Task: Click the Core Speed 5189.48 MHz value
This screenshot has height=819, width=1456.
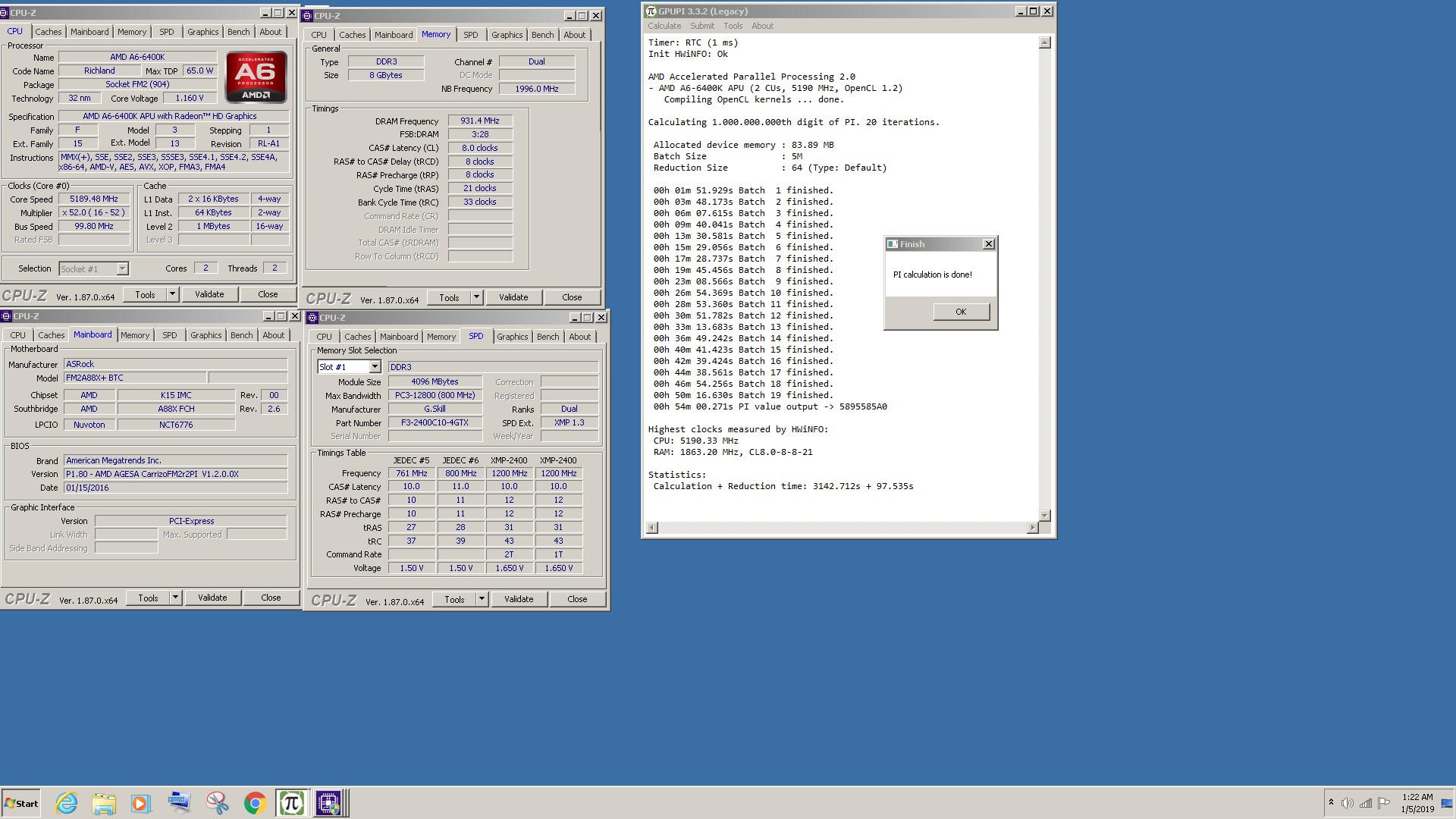Action: pos(94,199)
